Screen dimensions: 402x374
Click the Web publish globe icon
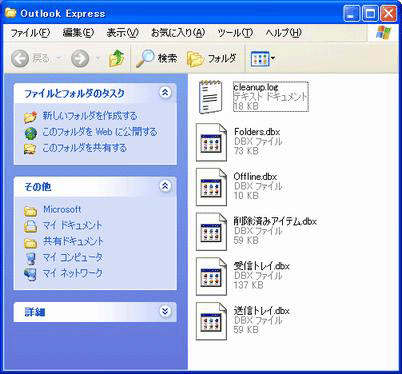tap(31, 133)
